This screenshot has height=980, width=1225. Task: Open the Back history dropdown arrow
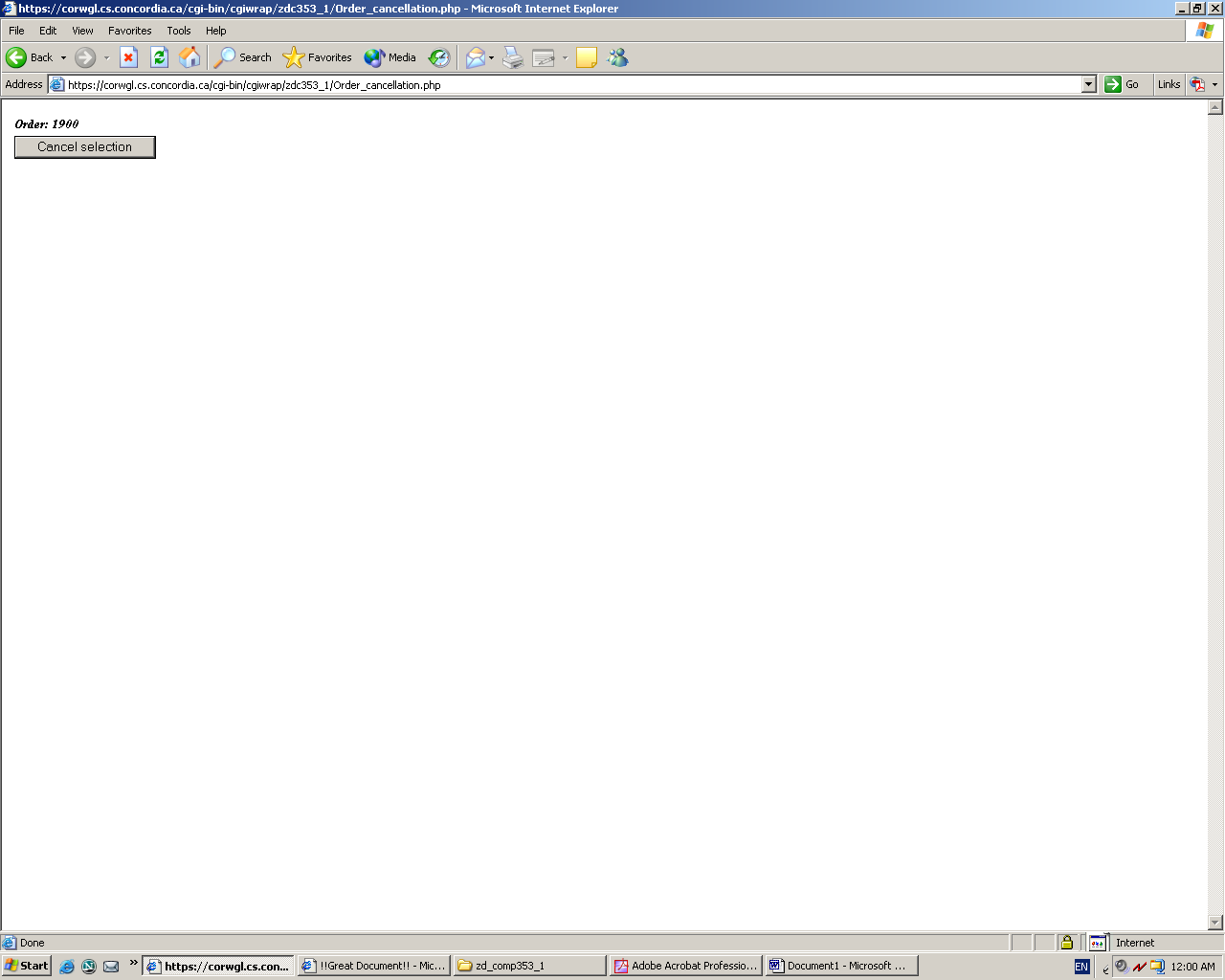tap(63, 57)
